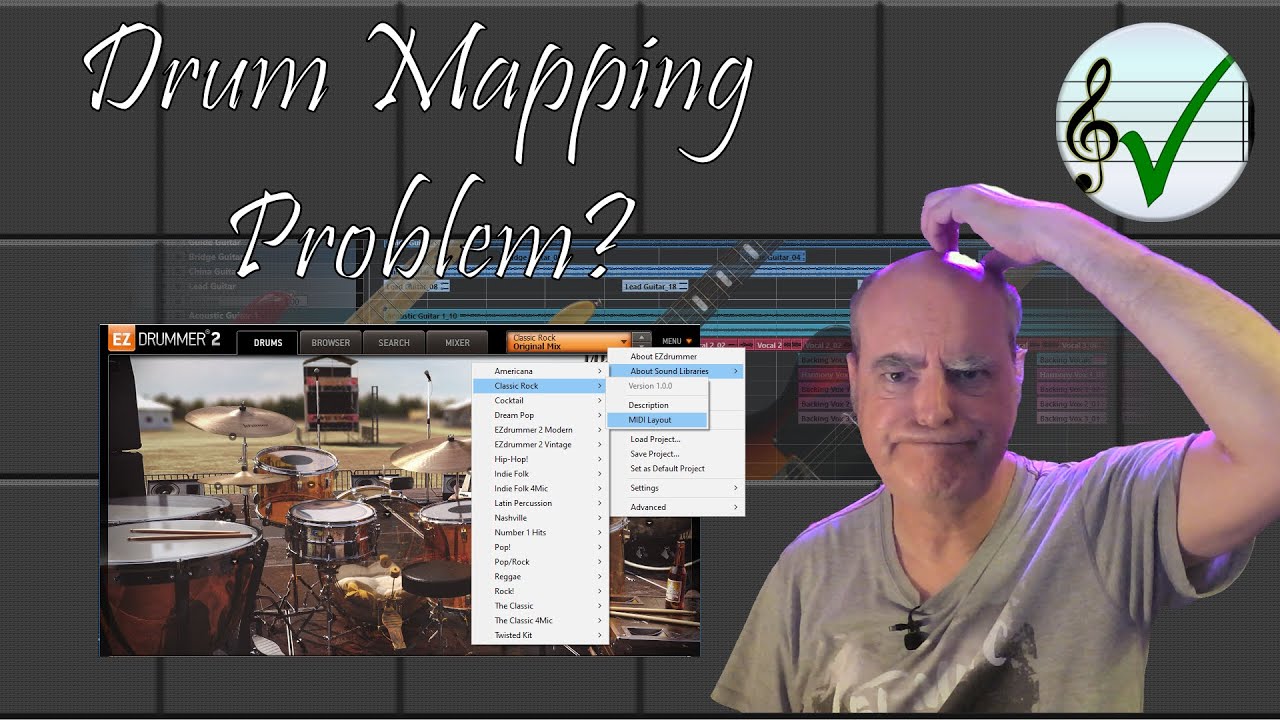Select Description in the library submenu
This screenshot has height=720, width=1280.
[x=656, y=405]
